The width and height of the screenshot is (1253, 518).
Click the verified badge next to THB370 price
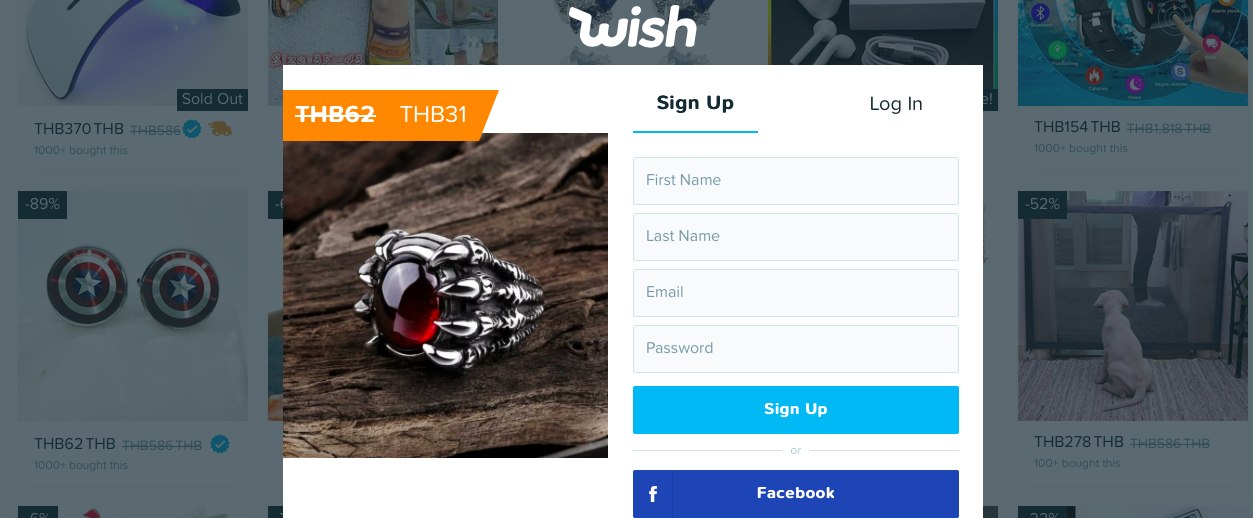point(193,128)
